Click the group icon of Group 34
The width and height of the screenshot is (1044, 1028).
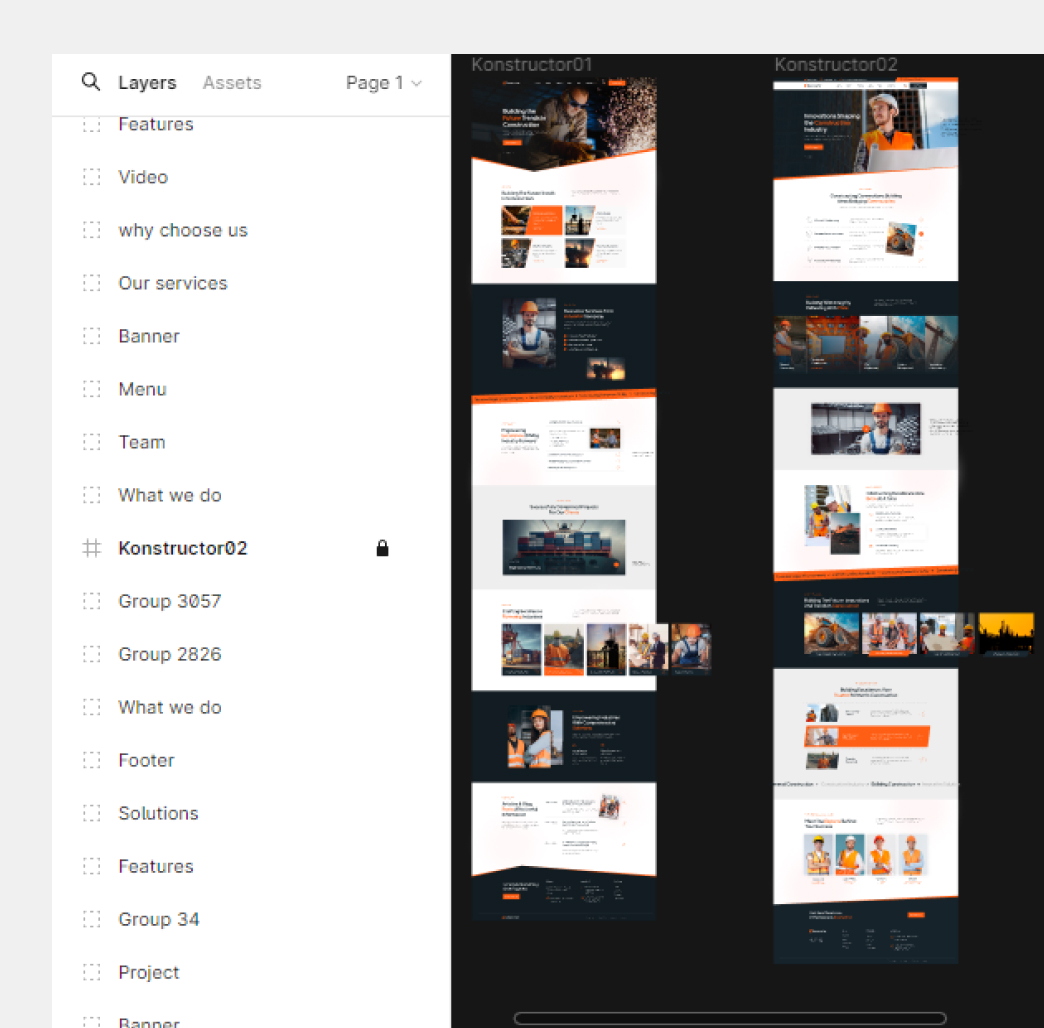click(91, 919)
